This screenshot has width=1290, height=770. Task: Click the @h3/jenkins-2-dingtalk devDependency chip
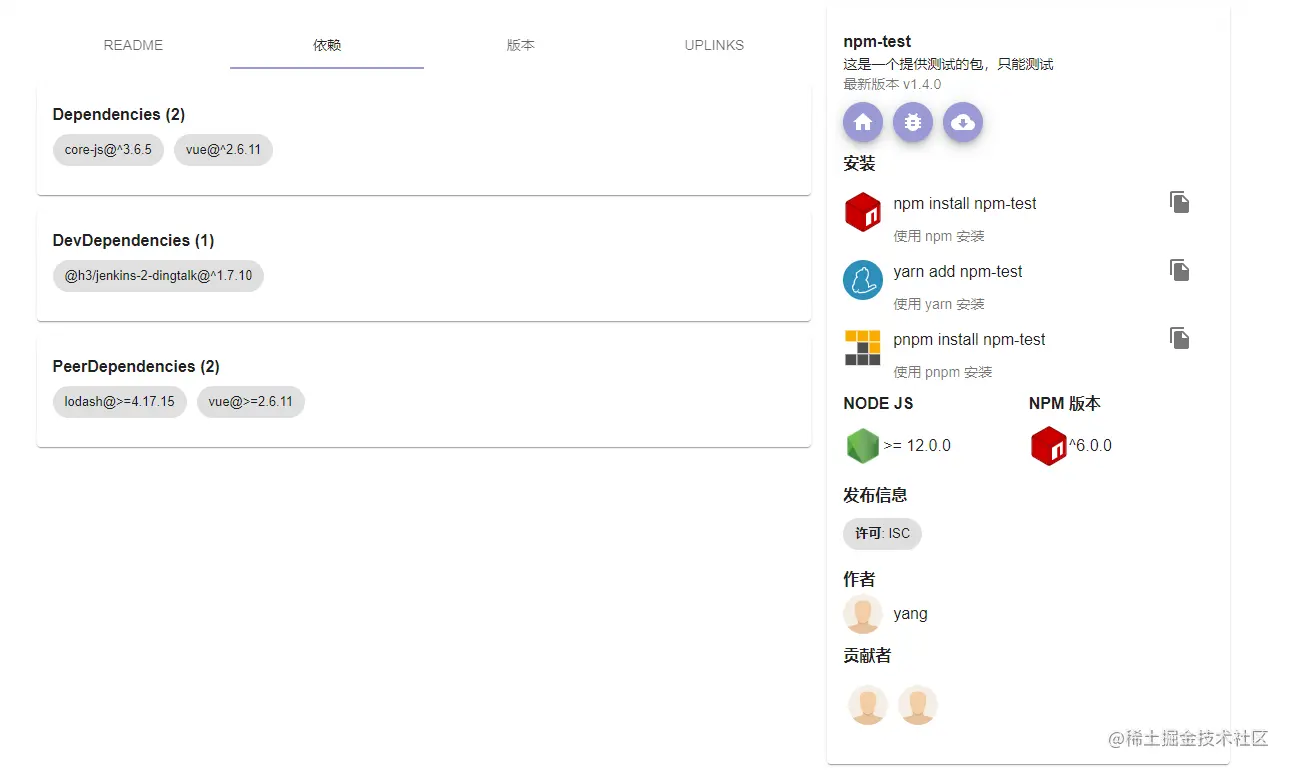158,275
